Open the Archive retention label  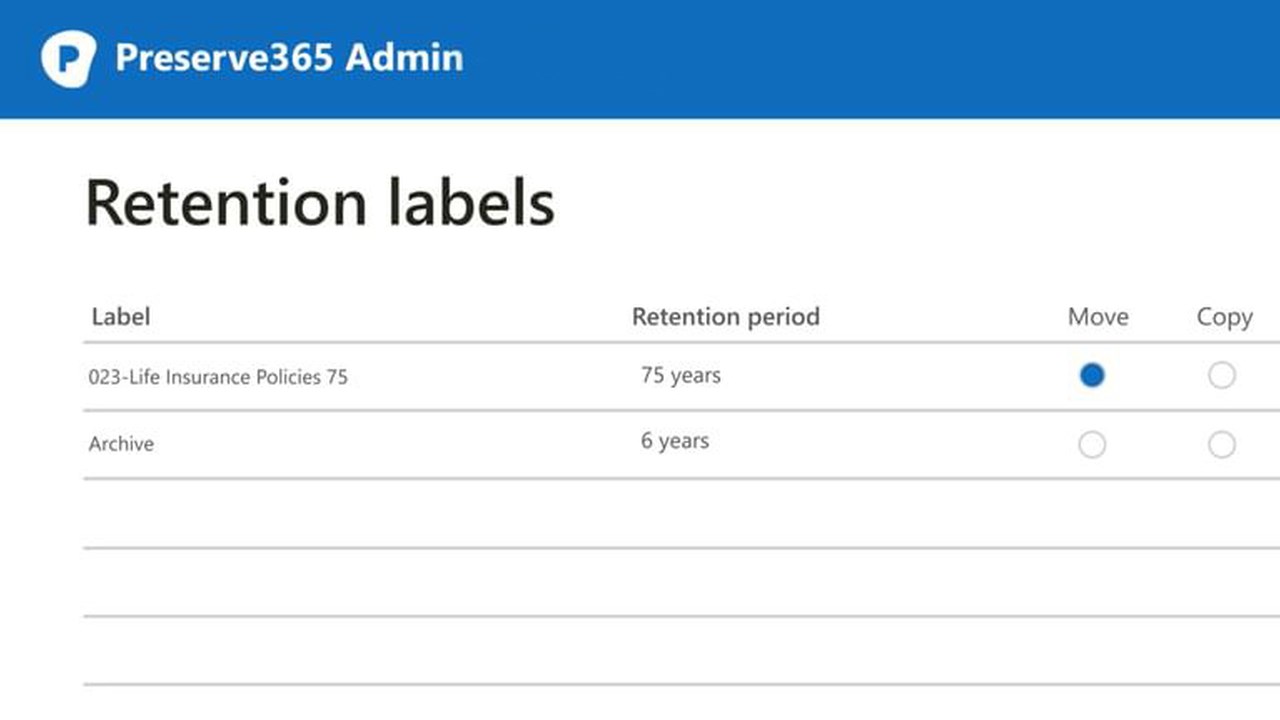121,444
